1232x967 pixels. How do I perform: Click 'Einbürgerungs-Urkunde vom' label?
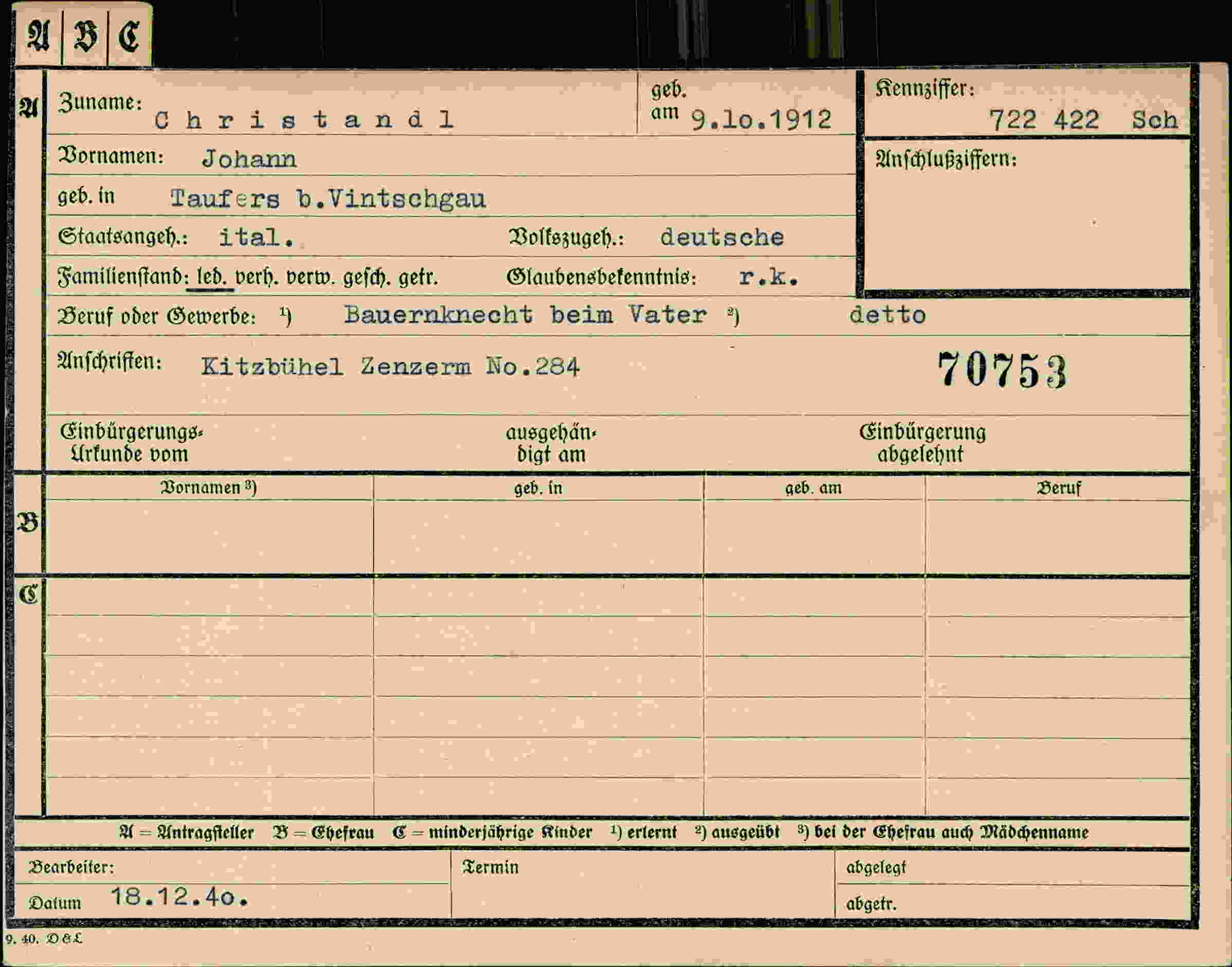131,443
